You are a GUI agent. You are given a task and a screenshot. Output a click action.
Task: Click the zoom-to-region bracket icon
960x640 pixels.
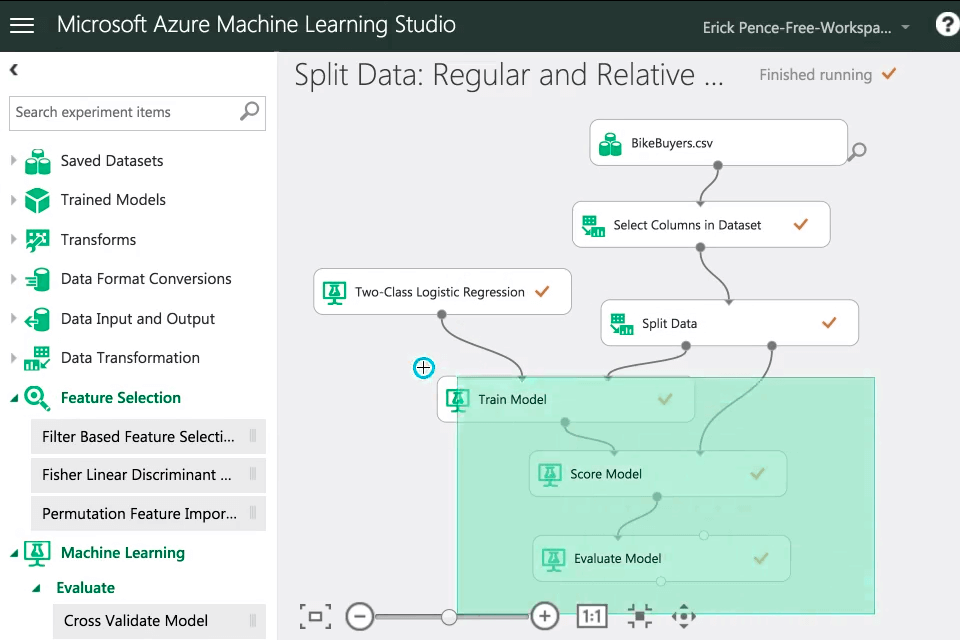pyautogui.click(x=315, y=616)
